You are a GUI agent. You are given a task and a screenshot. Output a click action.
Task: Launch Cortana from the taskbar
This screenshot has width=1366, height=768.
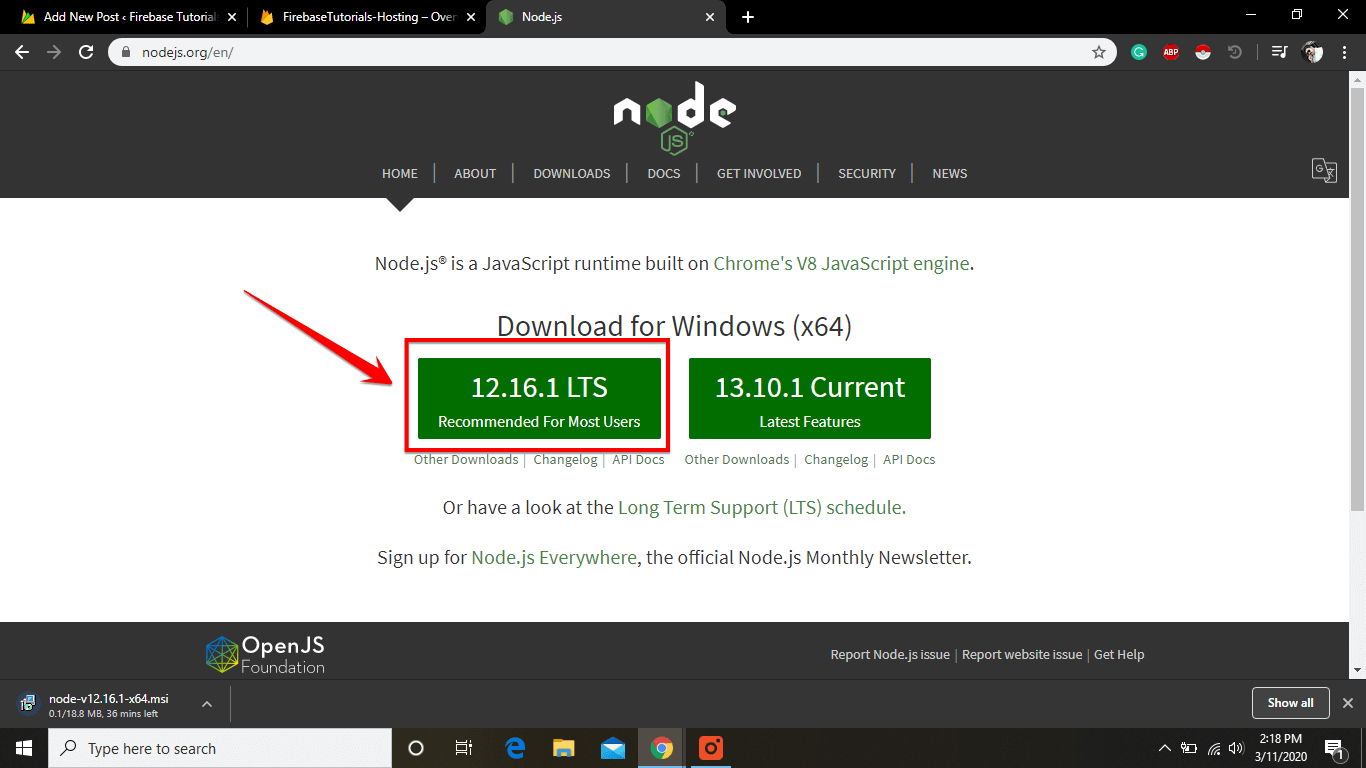[416, 748]
